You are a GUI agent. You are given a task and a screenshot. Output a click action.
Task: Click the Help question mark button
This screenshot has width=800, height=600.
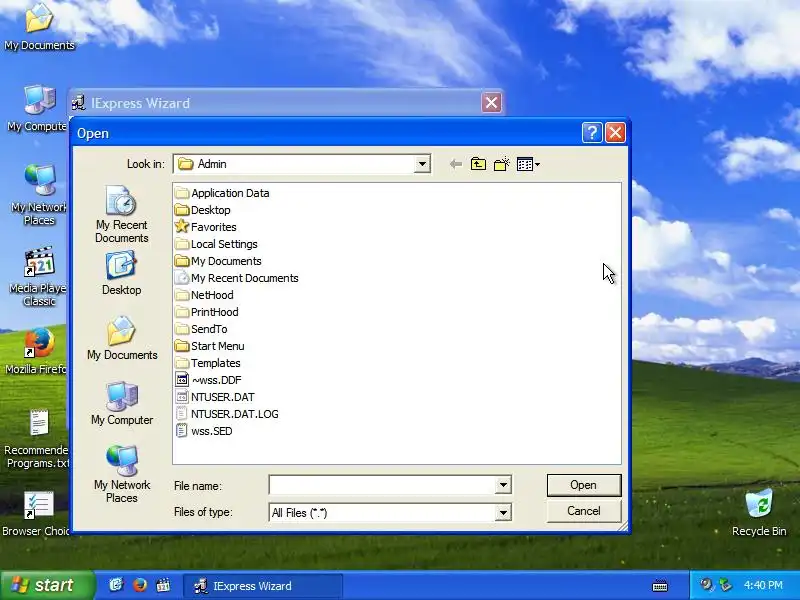click(592, 133)
